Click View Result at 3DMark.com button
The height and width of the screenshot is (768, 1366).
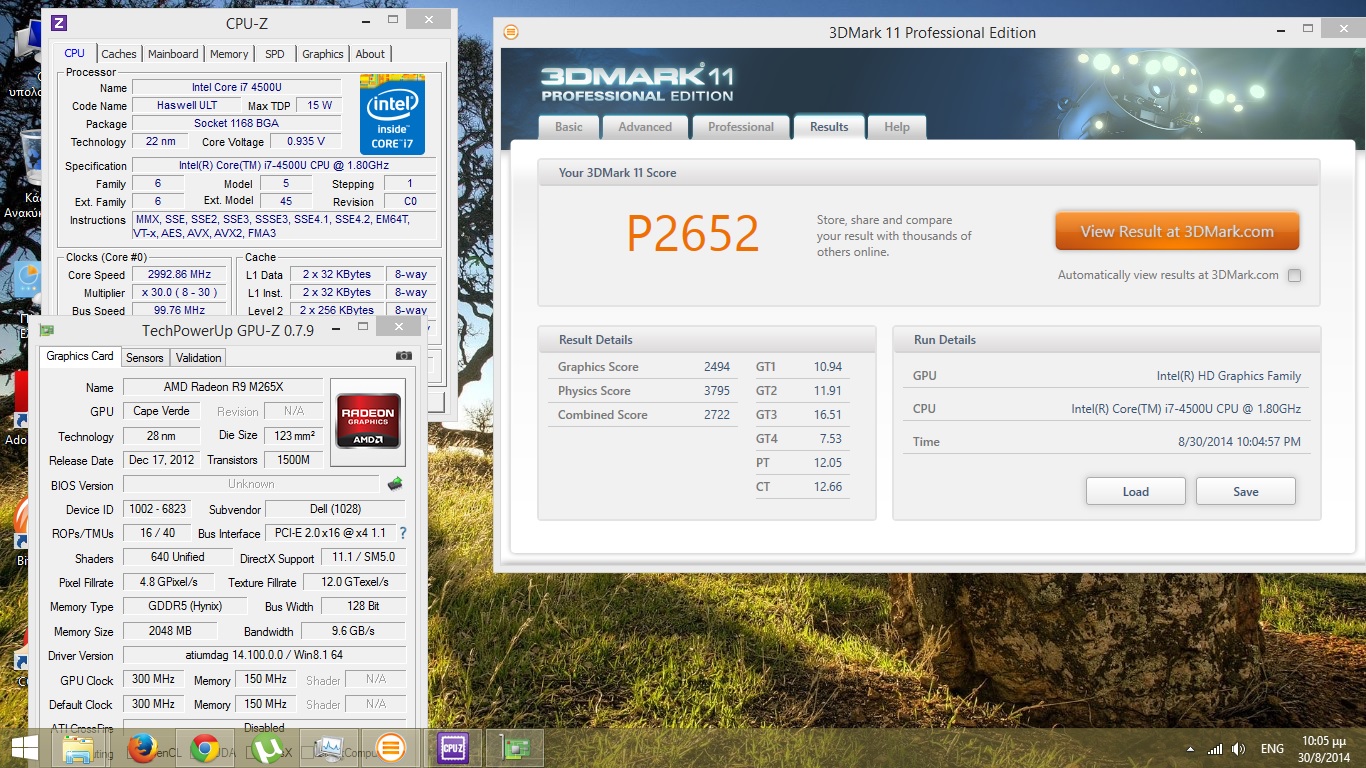tap(1177, 231)
